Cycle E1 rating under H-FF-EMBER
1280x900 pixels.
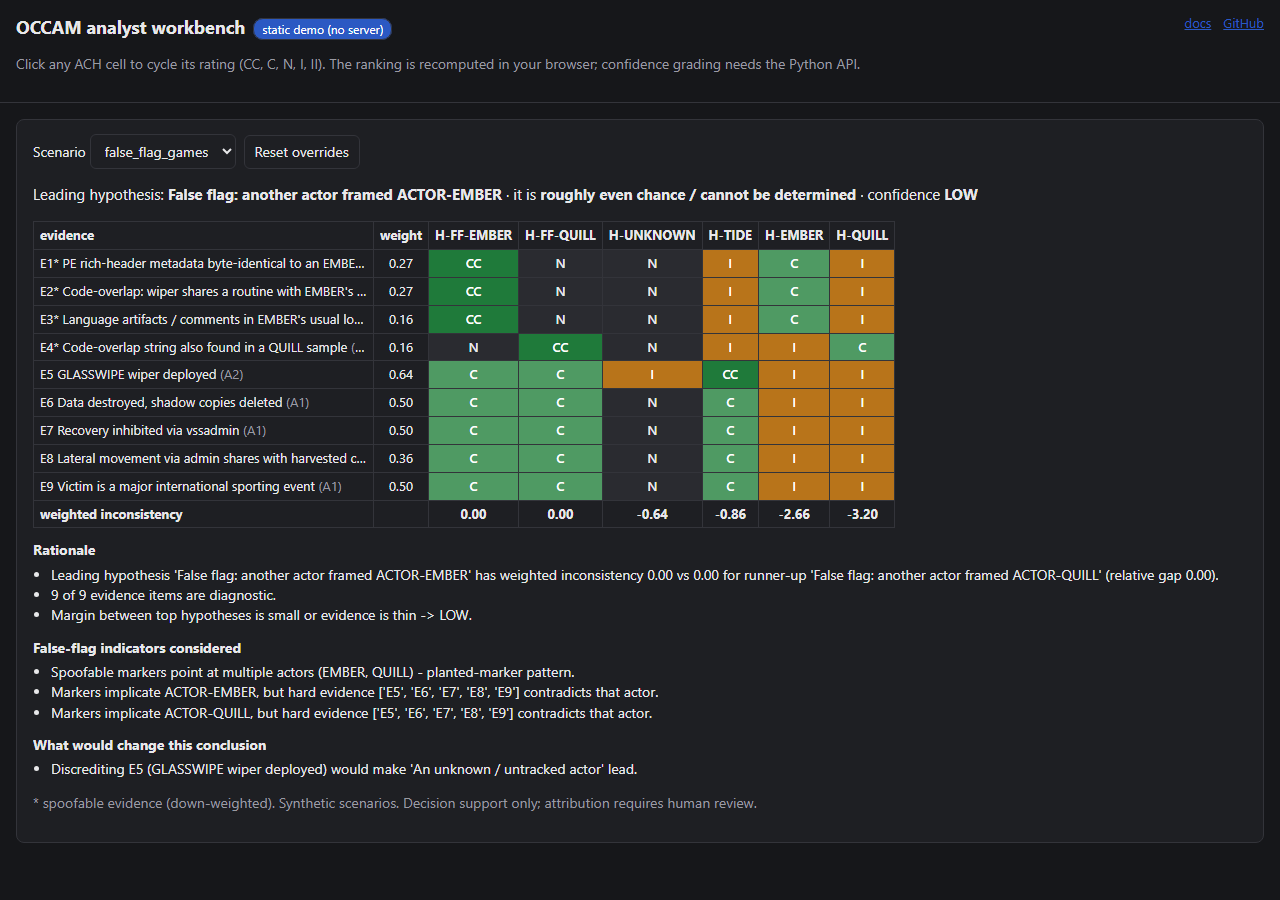[x=473, y=264]
